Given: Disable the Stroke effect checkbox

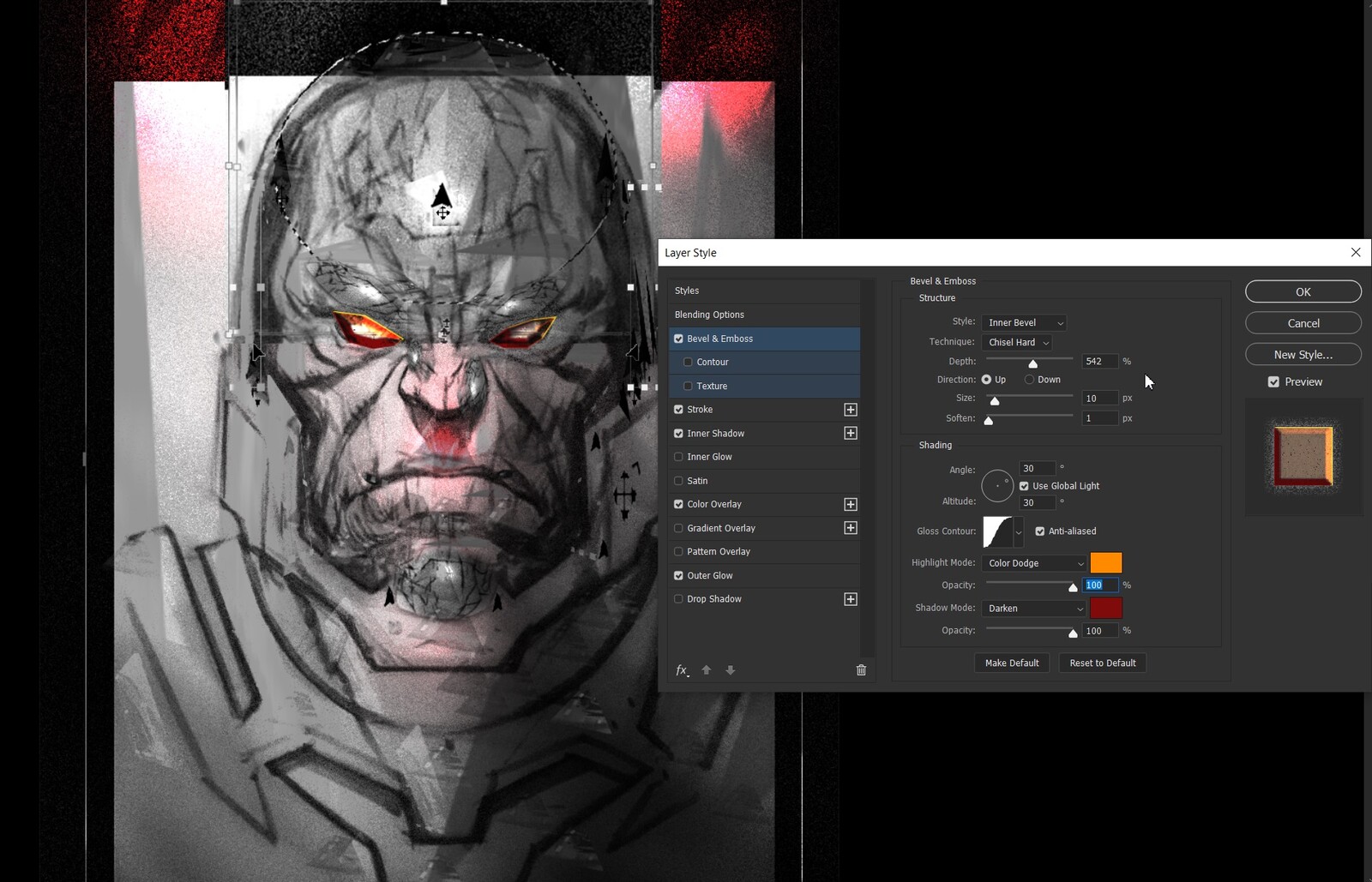Looking at the screenshot, I should click(x=678, y=410).
